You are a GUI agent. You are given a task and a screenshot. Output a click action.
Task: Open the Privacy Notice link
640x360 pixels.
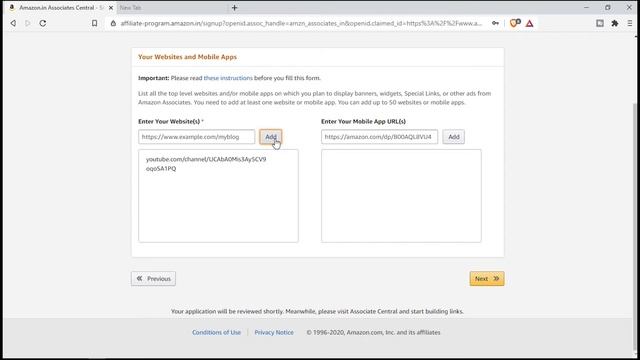(274, 332)
